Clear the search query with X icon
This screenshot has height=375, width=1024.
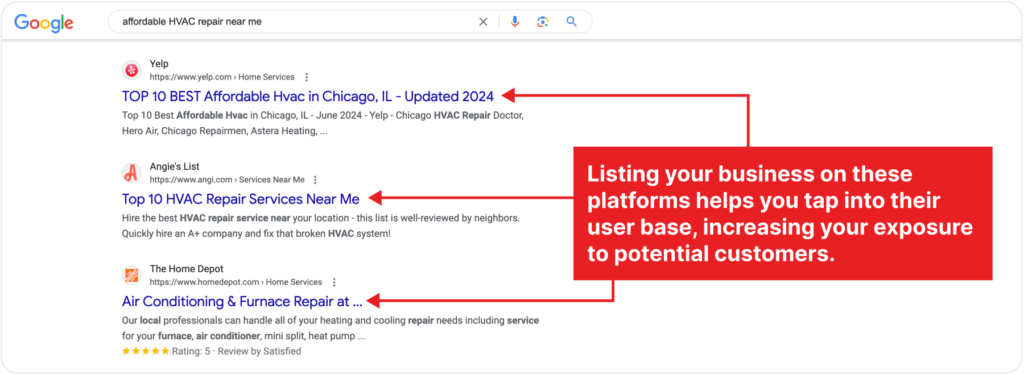click(483, 22)
